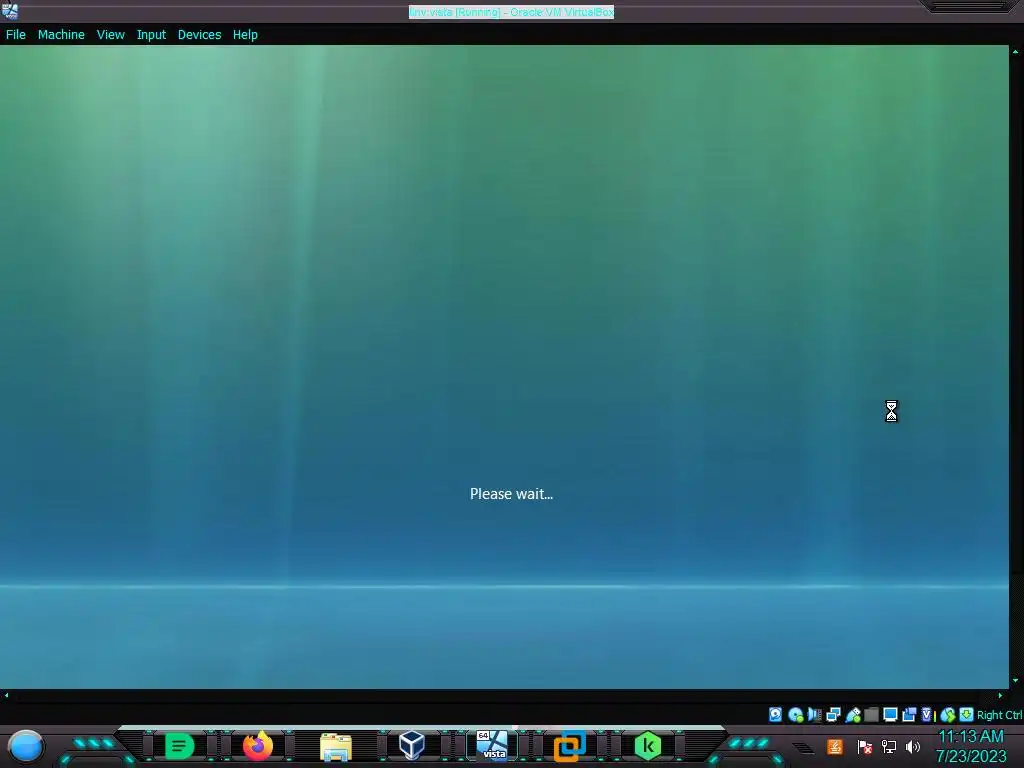Viewport: 1024px width, 768px height.
Task: Open the View menu
Action: (x=110, y=35)
